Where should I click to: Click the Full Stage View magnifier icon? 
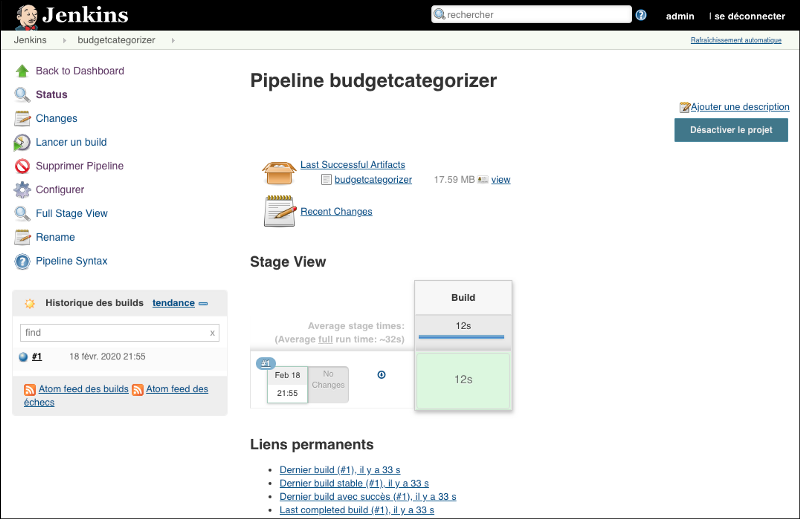point(22,213)
